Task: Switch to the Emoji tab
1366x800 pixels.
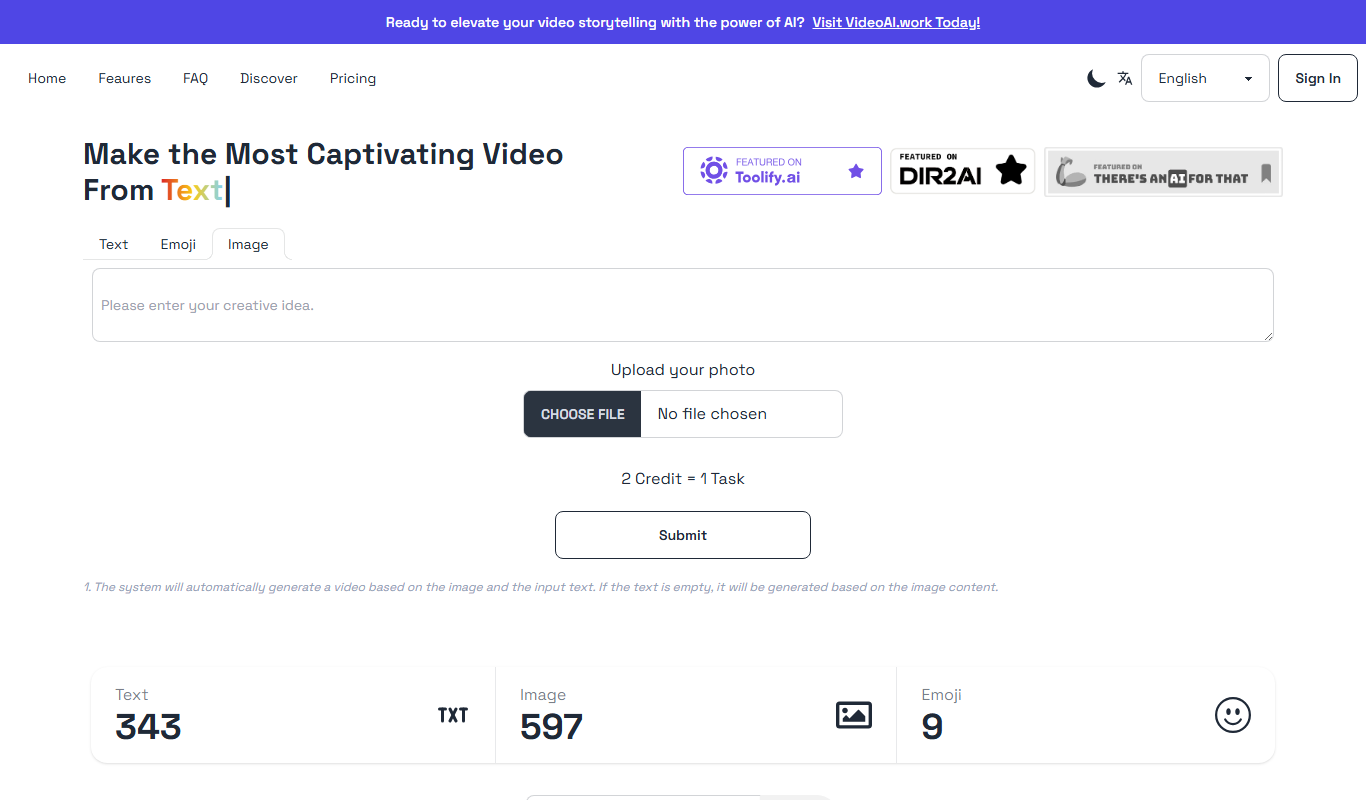Action: (x=178, y=244)
